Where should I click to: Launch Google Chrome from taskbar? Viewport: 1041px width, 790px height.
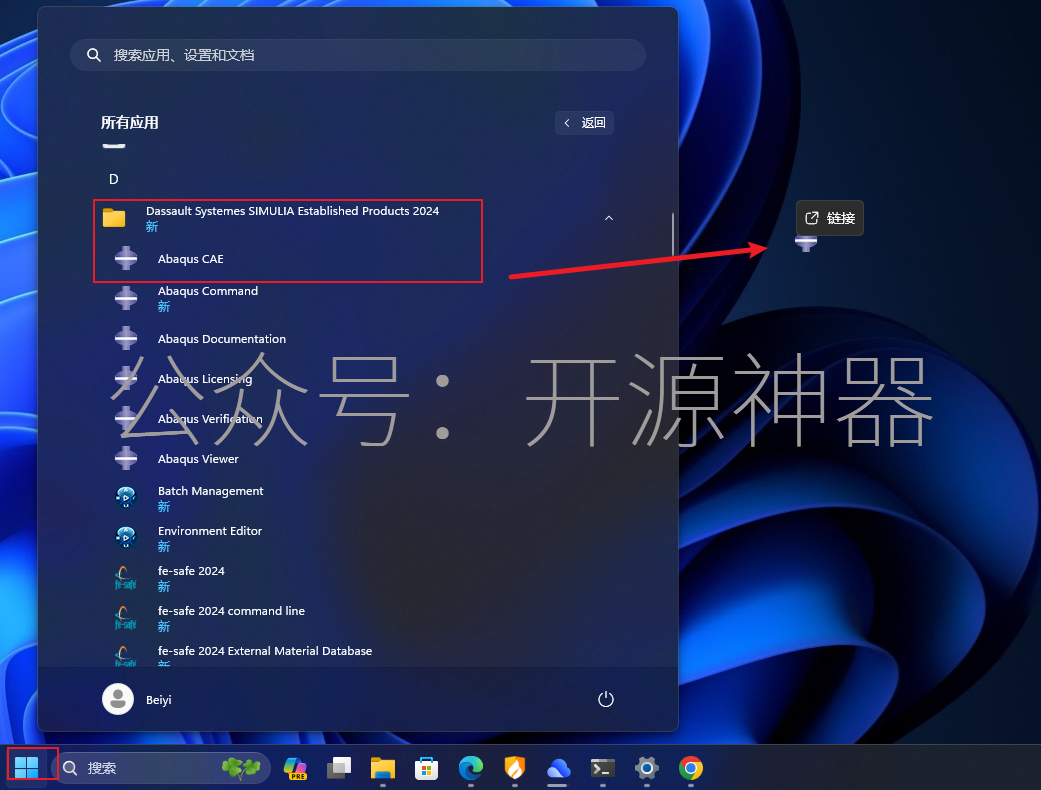click(690, 768)
